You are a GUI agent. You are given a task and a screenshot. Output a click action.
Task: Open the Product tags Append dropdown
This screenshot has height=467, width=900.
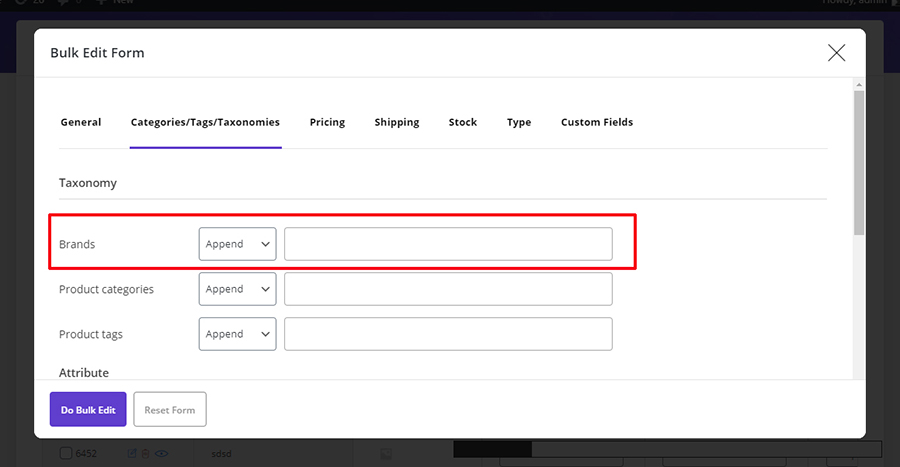(238, 334)
